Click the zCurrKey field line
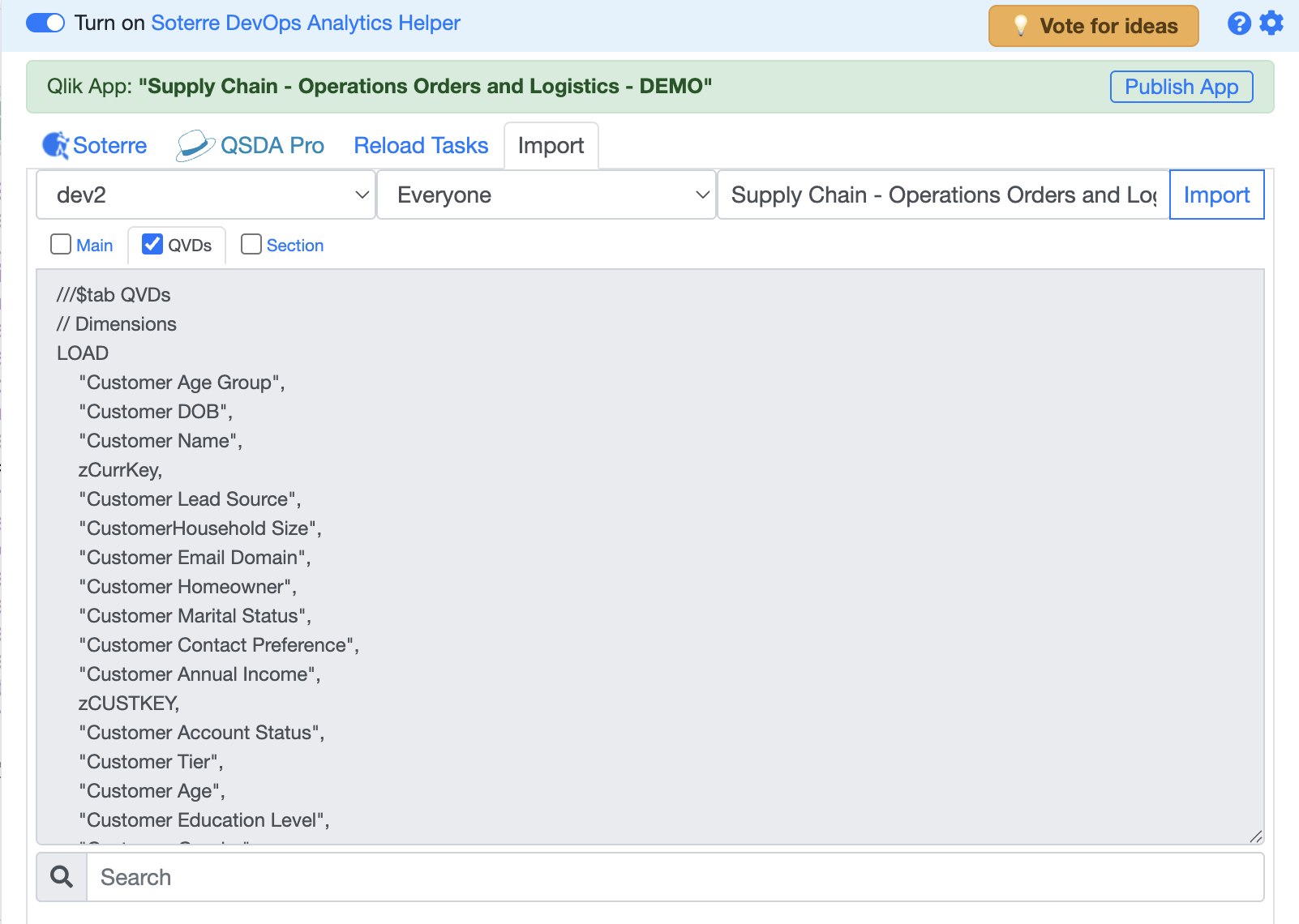Screen dimensions: 1299x924 coord(120,470)
